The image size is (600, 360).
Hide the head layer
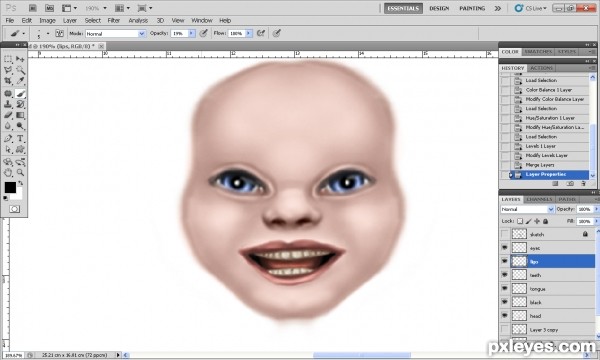[x=505, y=316]
